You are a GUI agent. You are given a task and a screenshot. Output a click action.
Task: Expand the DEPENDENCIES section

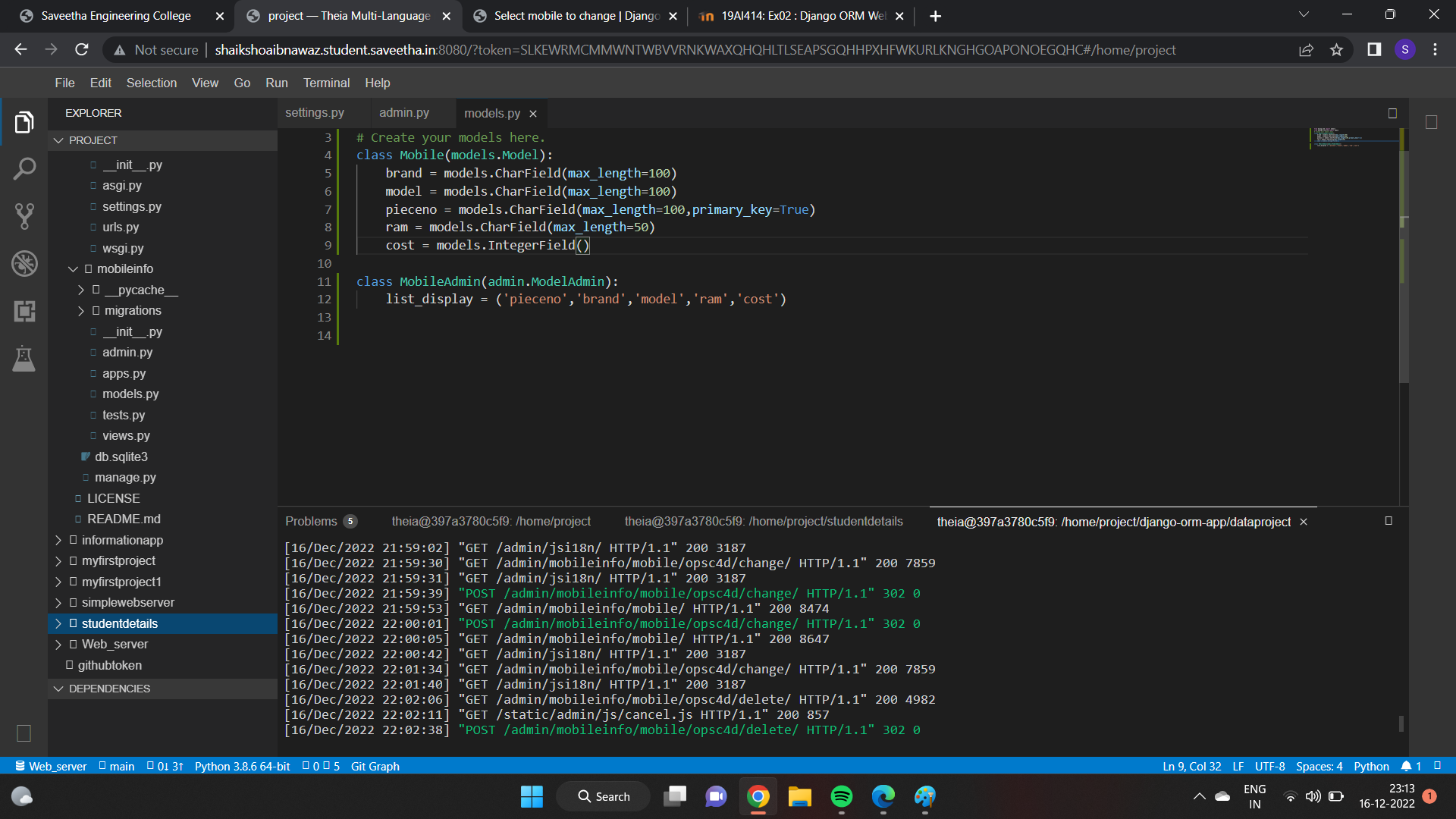click(x=109, y=689)
